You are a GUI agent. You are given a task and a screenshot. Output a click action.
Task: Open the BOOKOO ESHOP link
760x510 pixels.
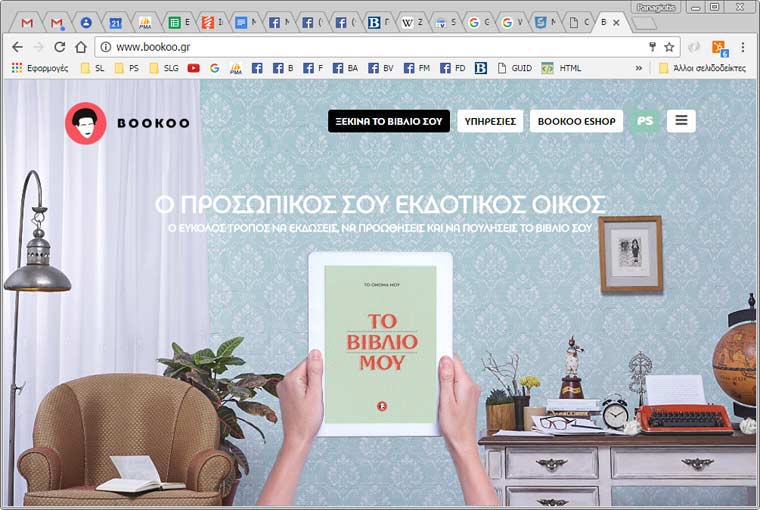[576, 121]
